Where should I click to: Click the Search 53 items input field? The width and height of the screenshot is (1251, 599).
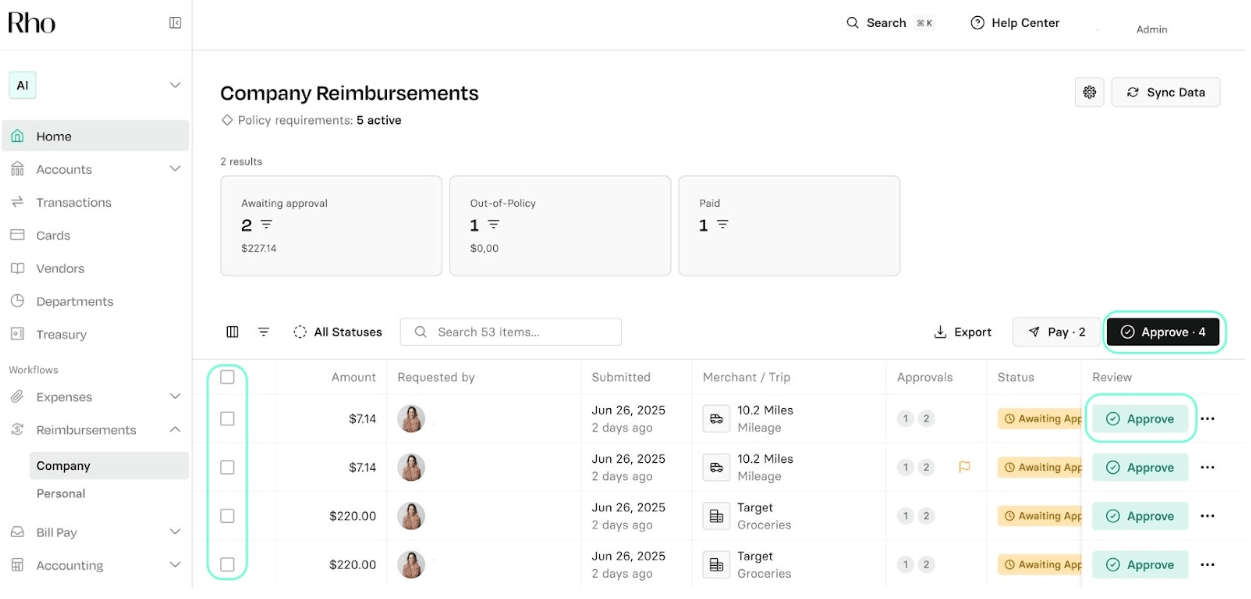(511, 332)
